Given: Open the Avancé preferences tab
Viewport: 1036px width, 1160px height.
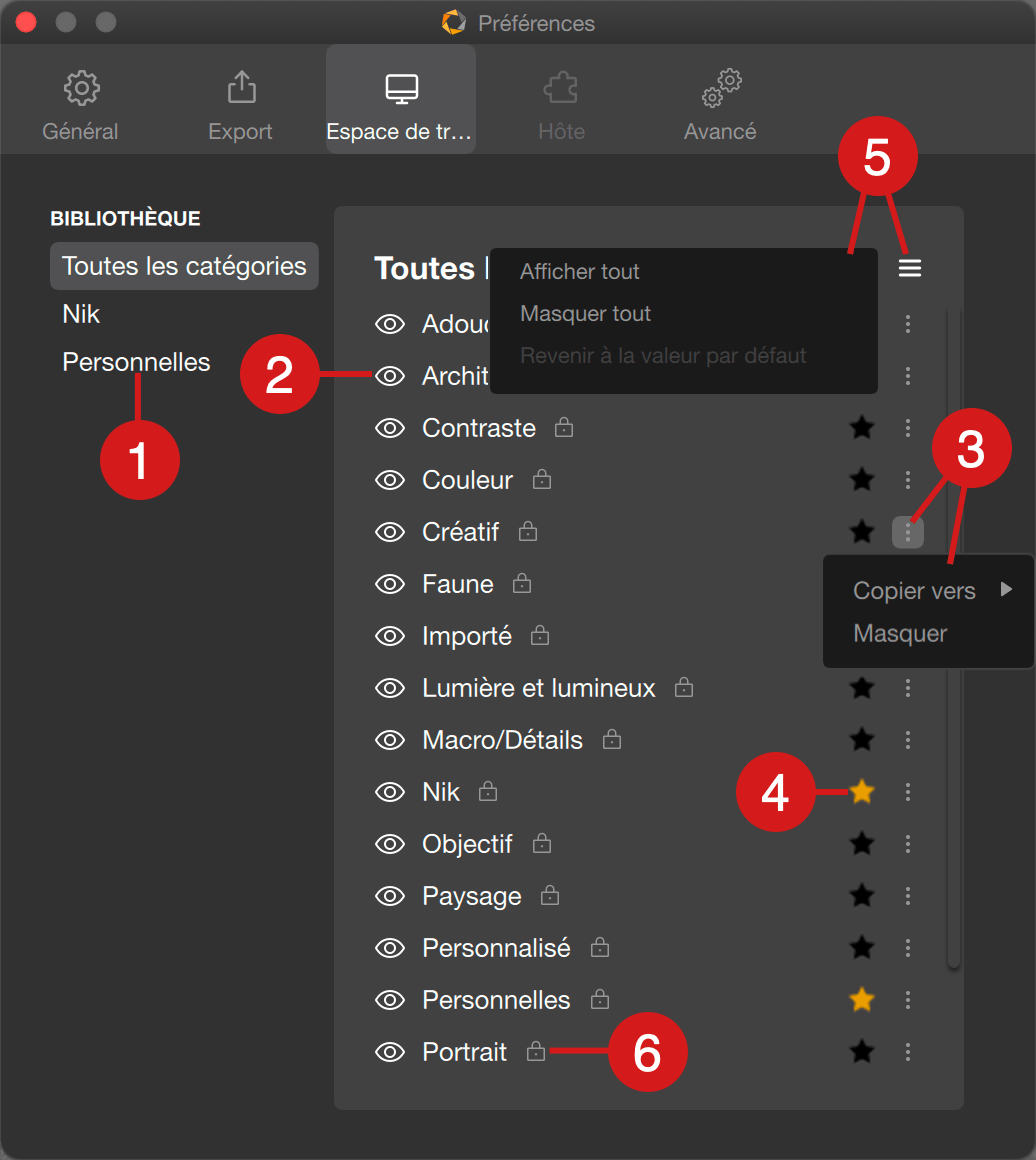Looking at the screenshot, I should (720, 105).
